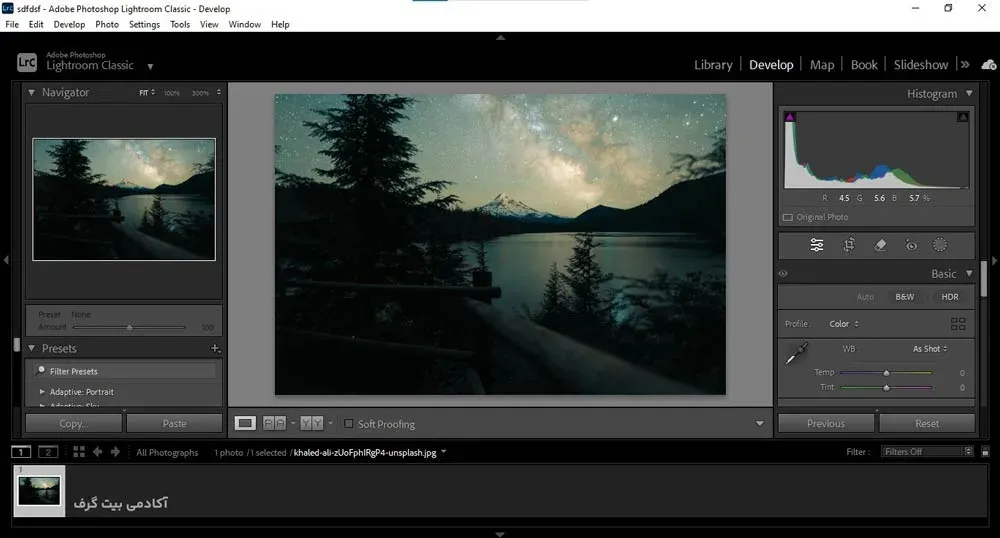The image size is (1000, 538).
Task: Switch to the Book module
Action: pos(864,64)
